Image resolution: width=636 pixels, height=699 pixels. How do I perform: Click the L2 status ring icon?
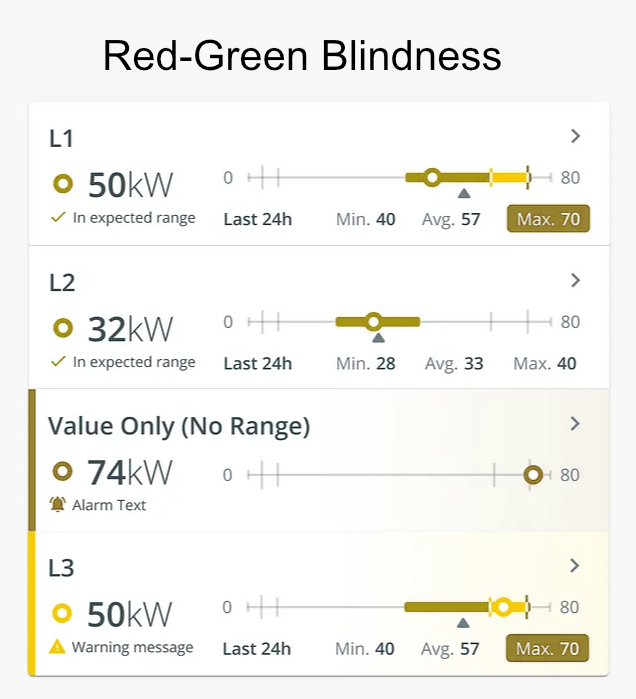click(x=63, y=328)
